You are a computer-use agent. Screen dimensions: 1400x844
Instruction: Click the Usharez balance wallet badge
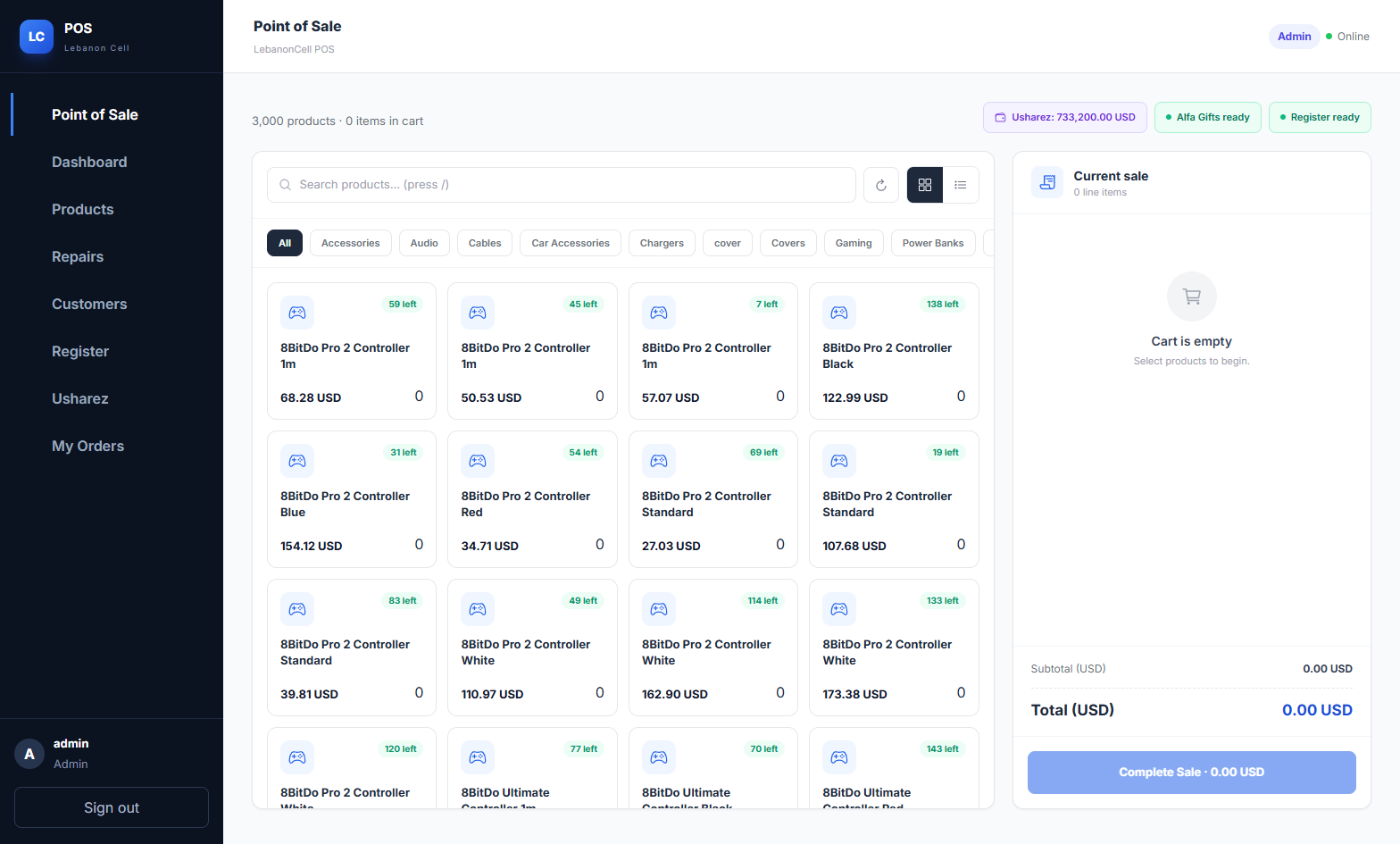1065,117
